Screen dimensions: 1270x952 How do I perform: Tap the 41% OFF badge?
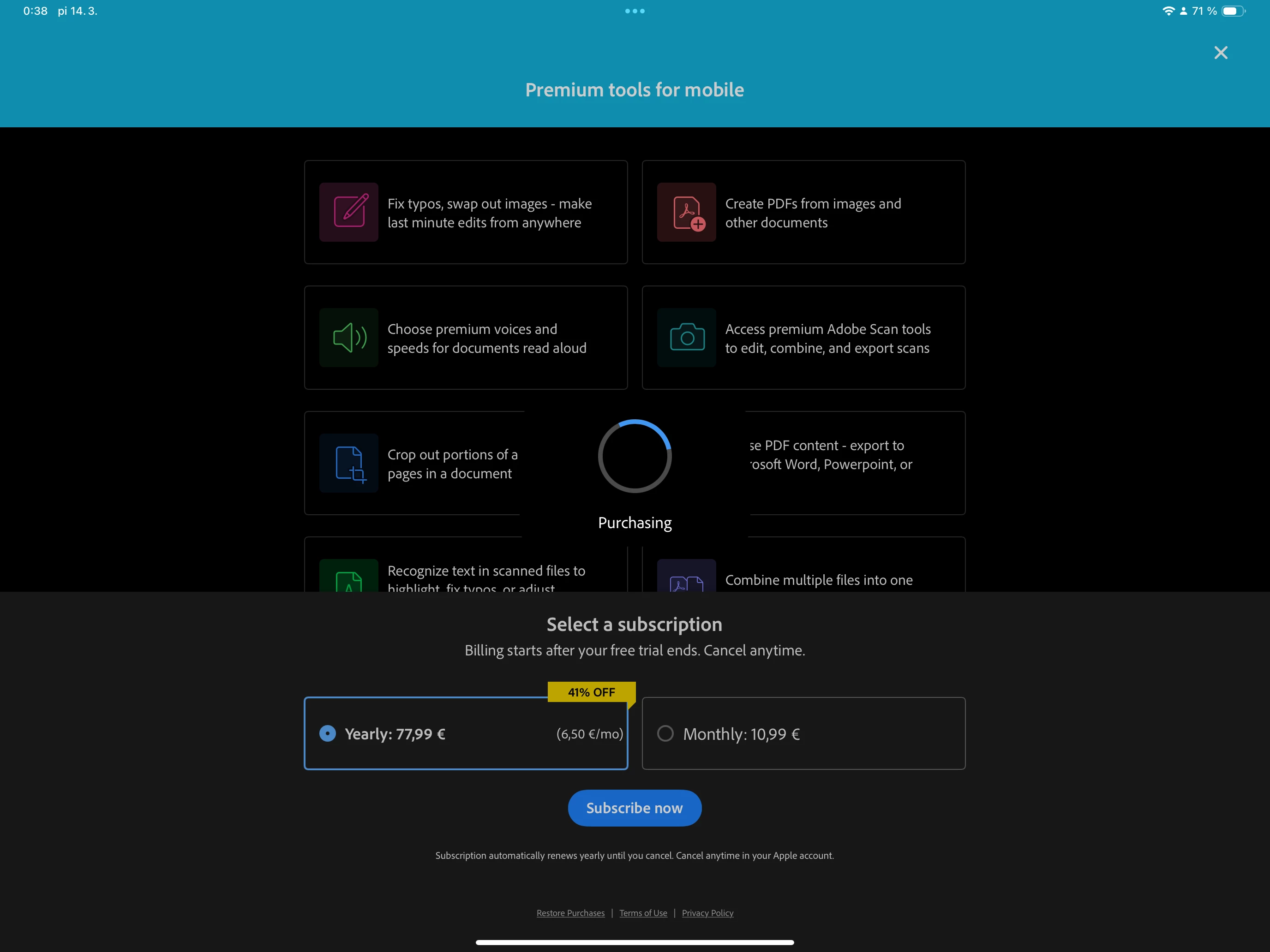(x=591, y=692)
